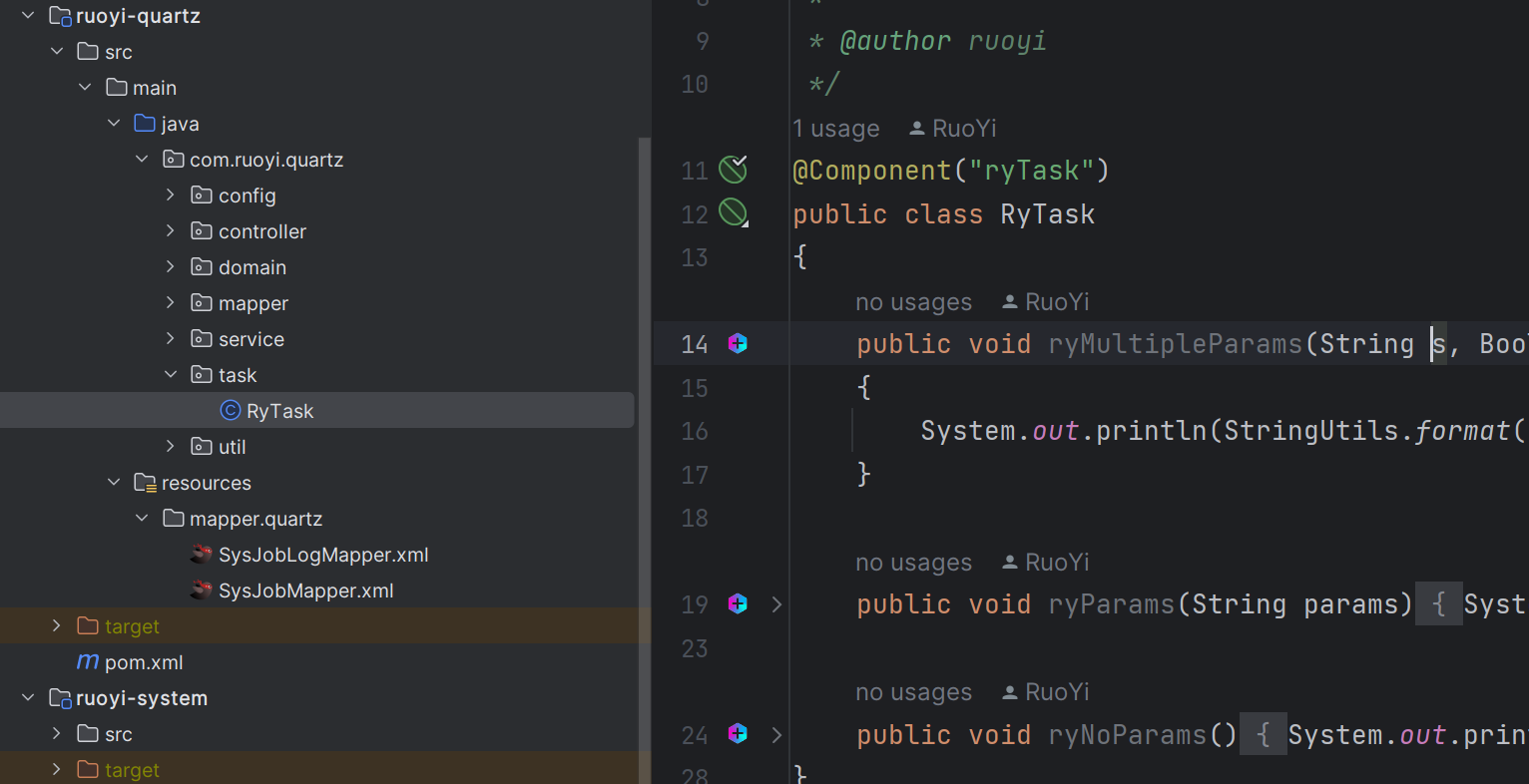The width and height of the screenshot is (1529, 784).
Task: Click the "1 usage" hint above RyTask
Action: click(x=835, y=128)
